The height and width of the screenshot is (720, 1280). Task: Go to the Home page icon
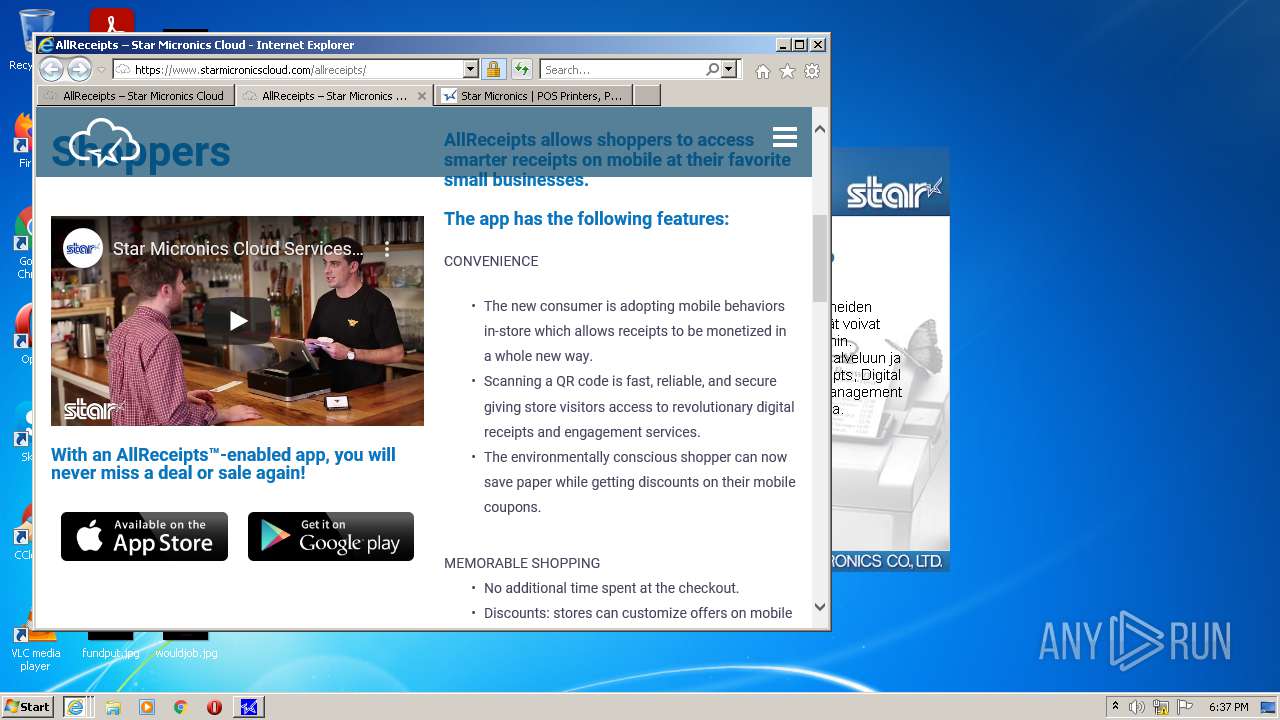(763, 71)
